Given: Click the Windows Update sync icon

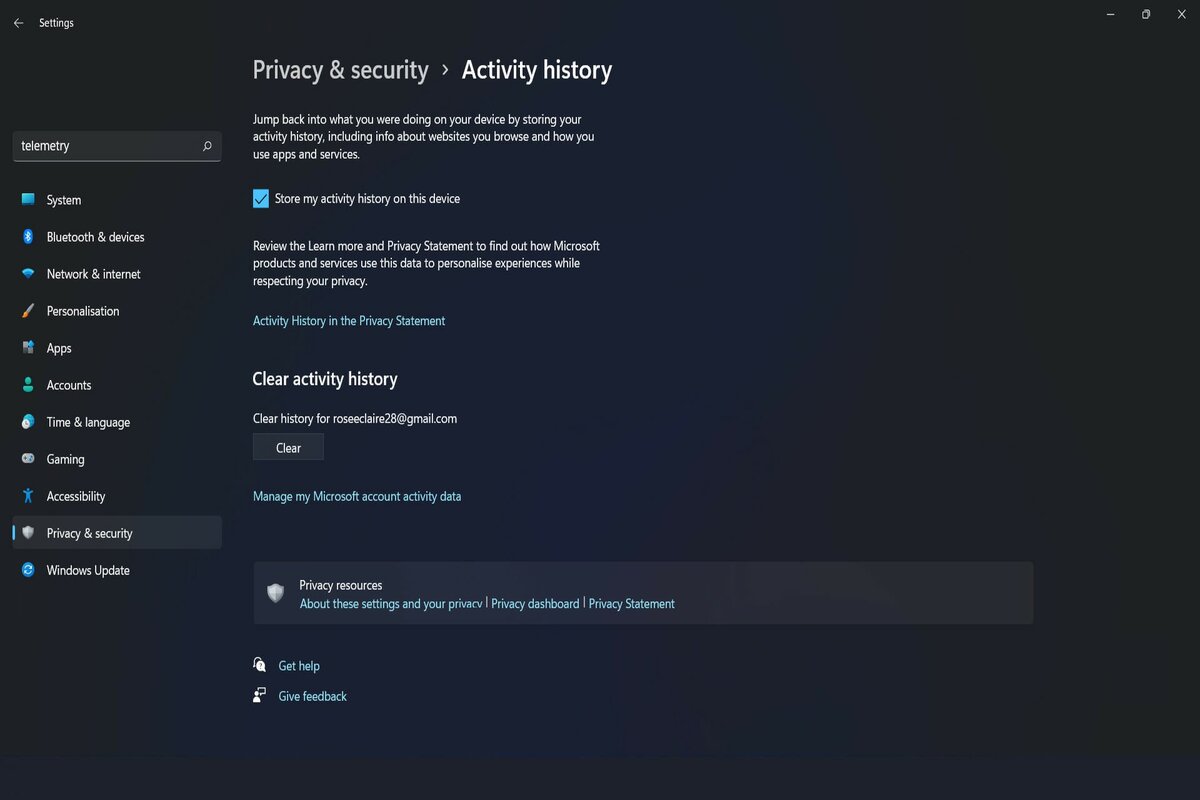Looking at the screenshot, I should (x=28, y=570).
